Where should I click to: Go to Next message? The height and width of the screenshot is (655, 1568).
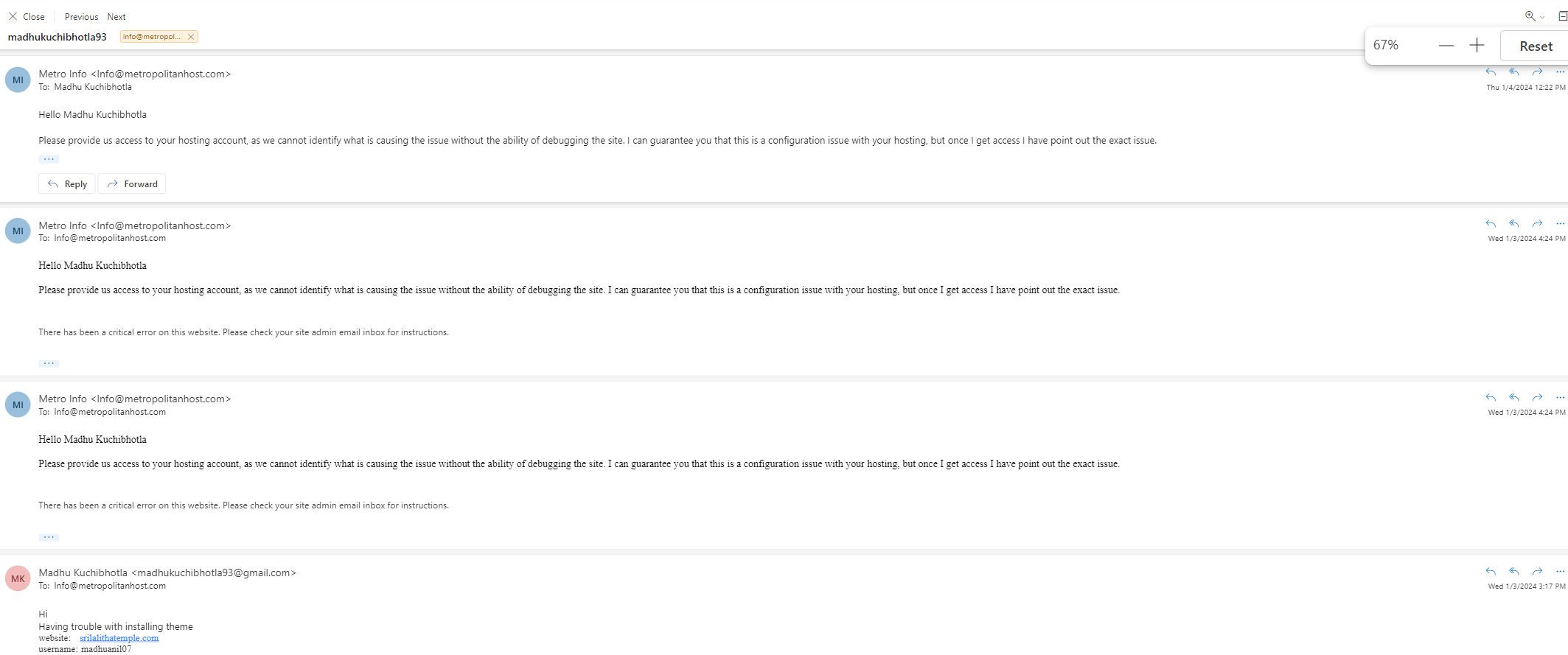click(116, 16)
